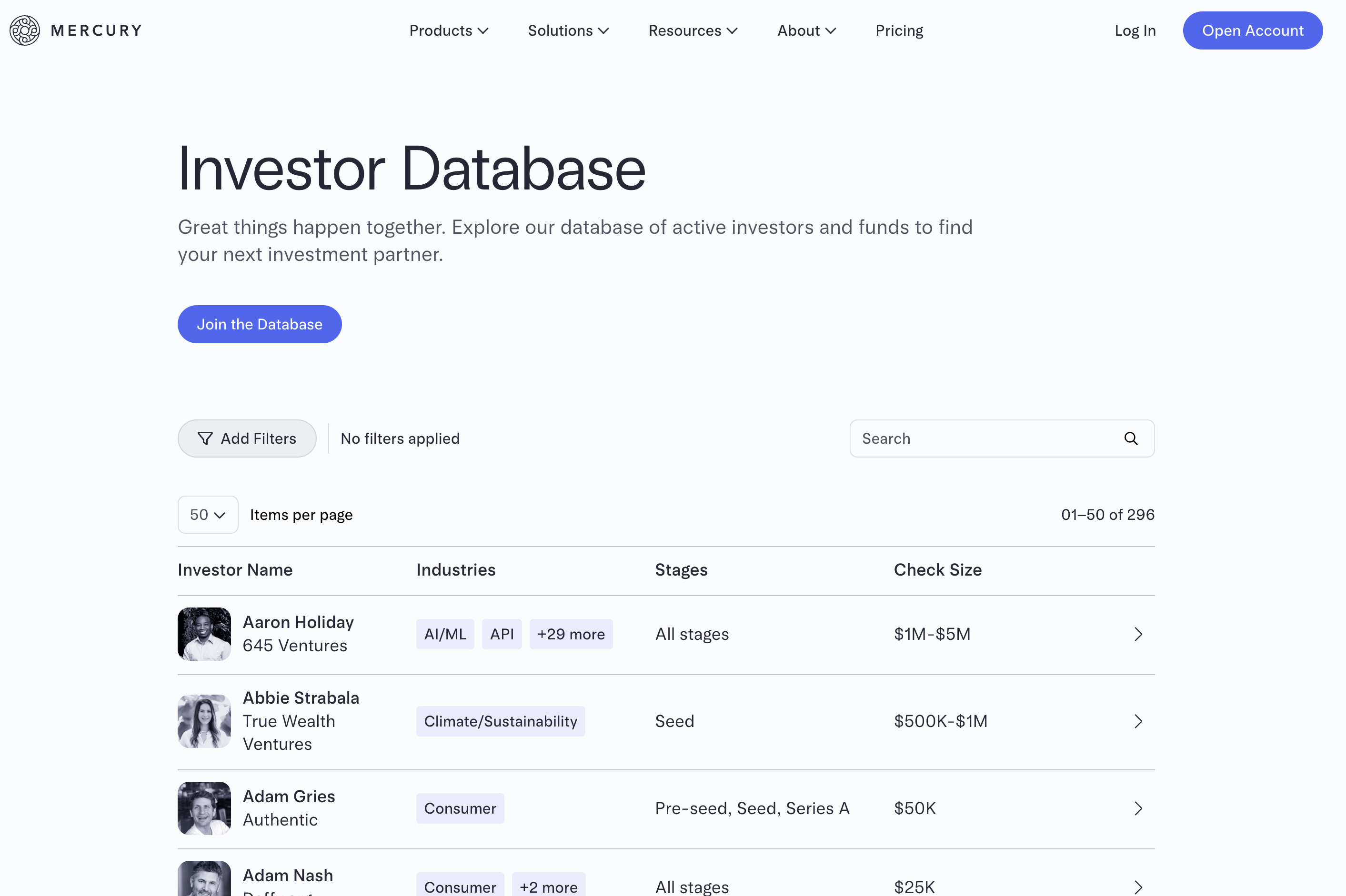Go to the Pricing page
1346x896 pixels.
pyautogui.click(x=899, y=30)
